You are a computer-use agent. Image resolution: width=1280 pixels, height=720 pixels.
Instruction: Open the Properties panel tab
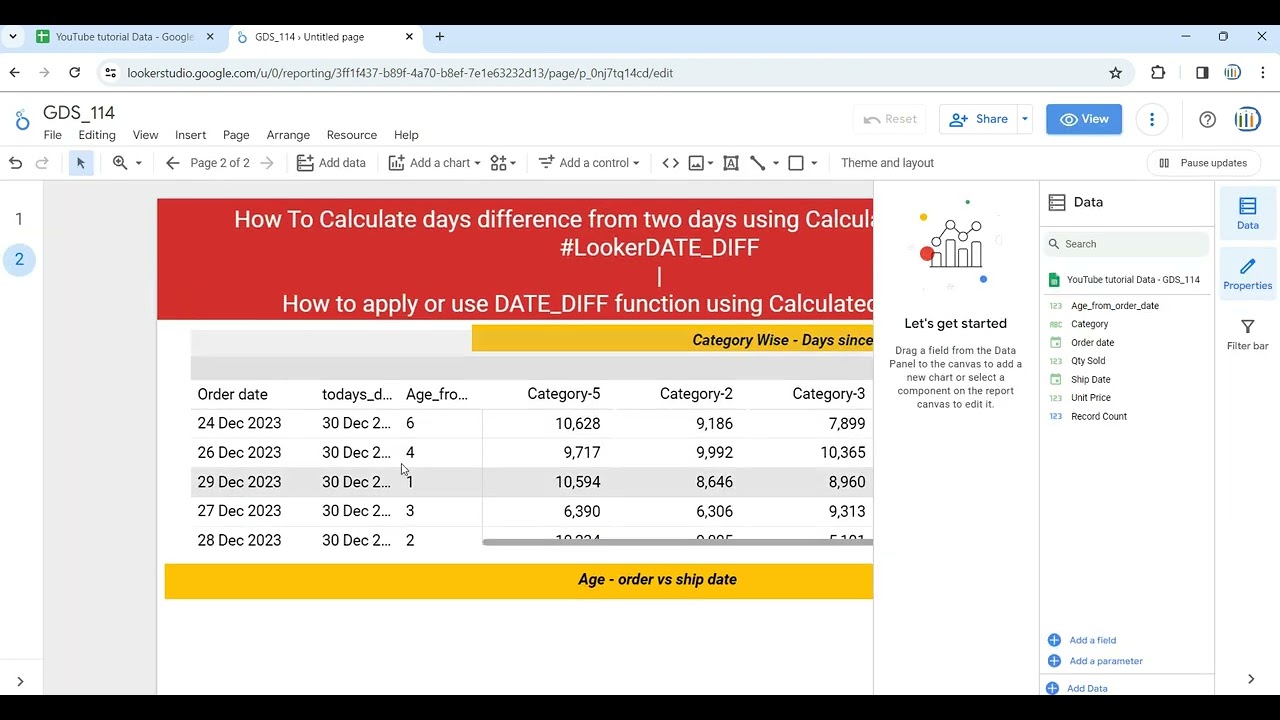pyautogui.click(x=1247, y=274)
